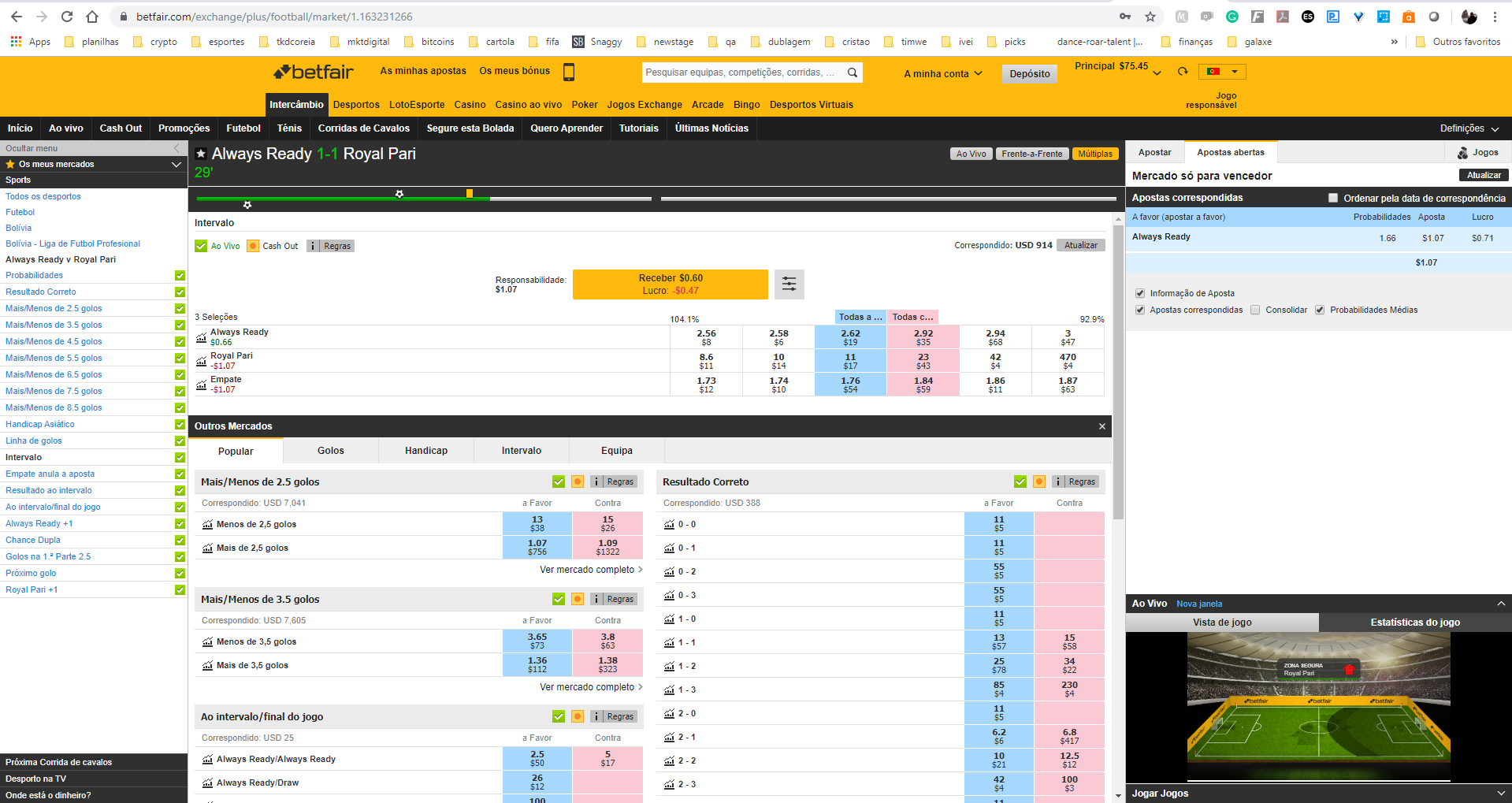Open chart icon for correct score 0 - 0
1512x803 pixels.
[669, 524]
